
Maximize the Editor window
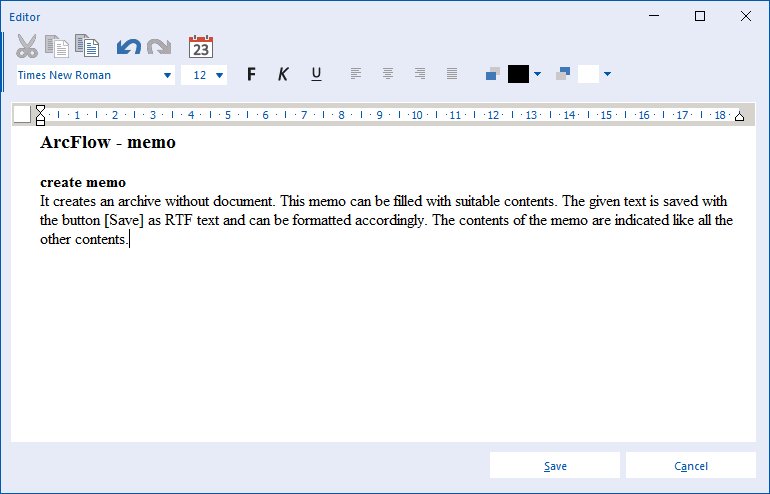click(x=700, y=16)
